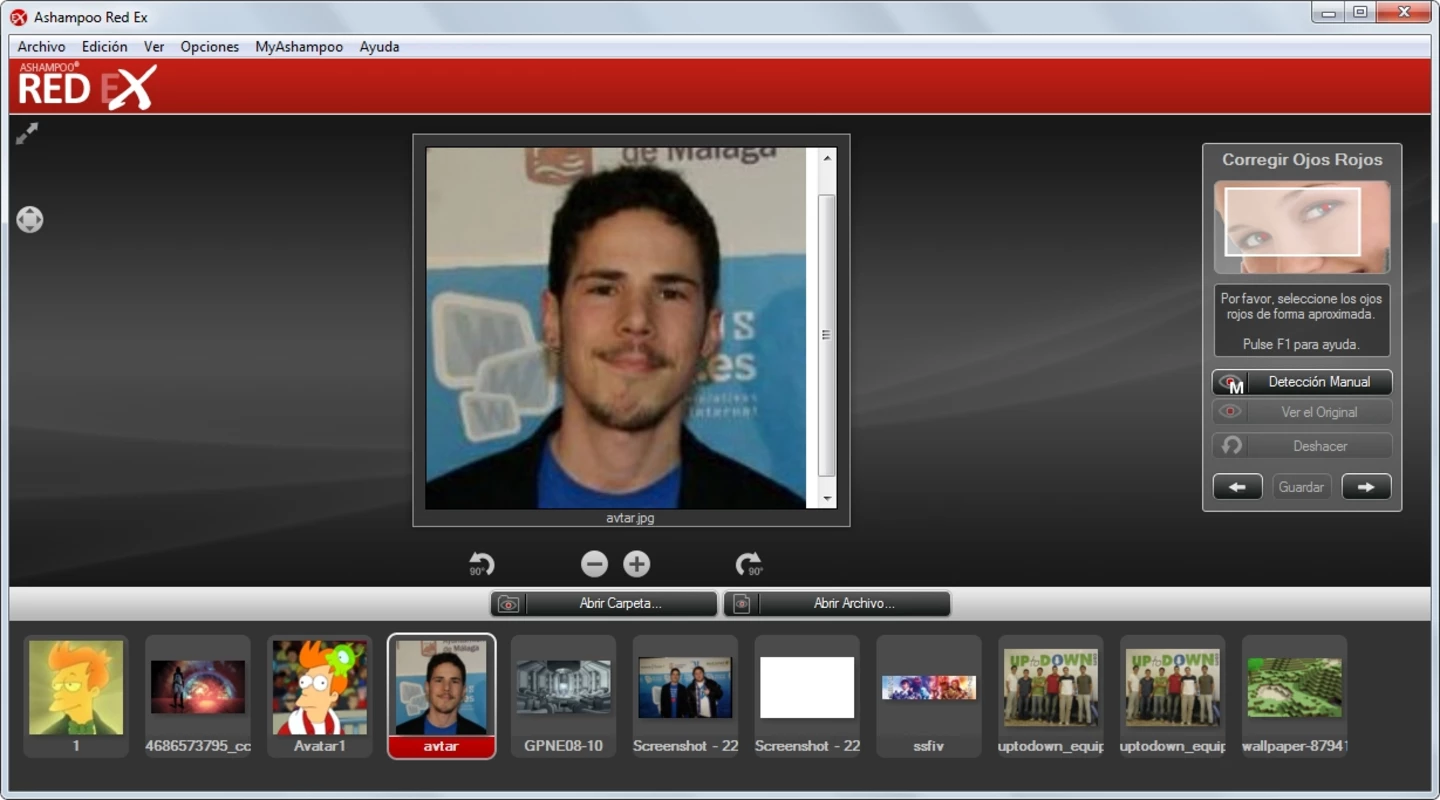Open the Ayuda menu
The width and height of the screenshot is (1440, 800).
click(379, 47)
